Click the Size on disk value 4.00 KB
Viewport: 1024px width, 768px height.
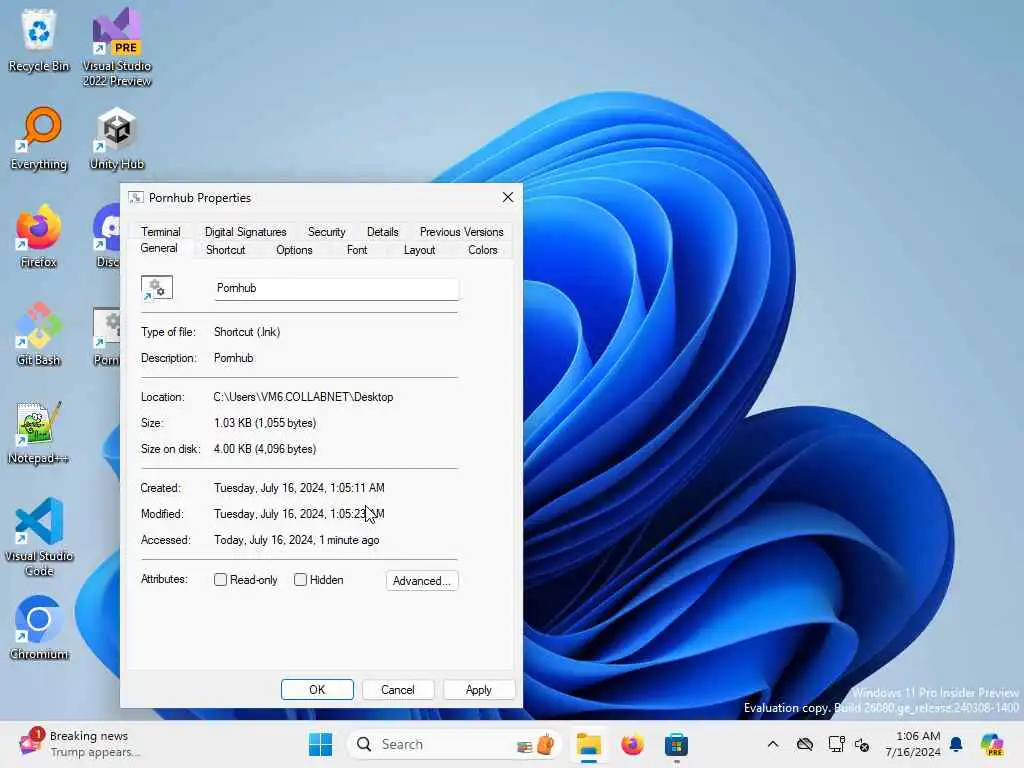coord(265,449)
